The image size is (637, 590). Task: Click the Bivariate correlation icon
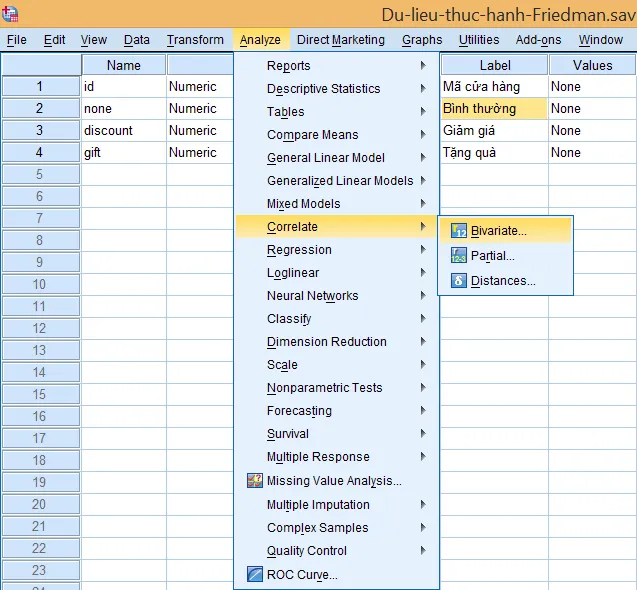[x=459, y=231]
